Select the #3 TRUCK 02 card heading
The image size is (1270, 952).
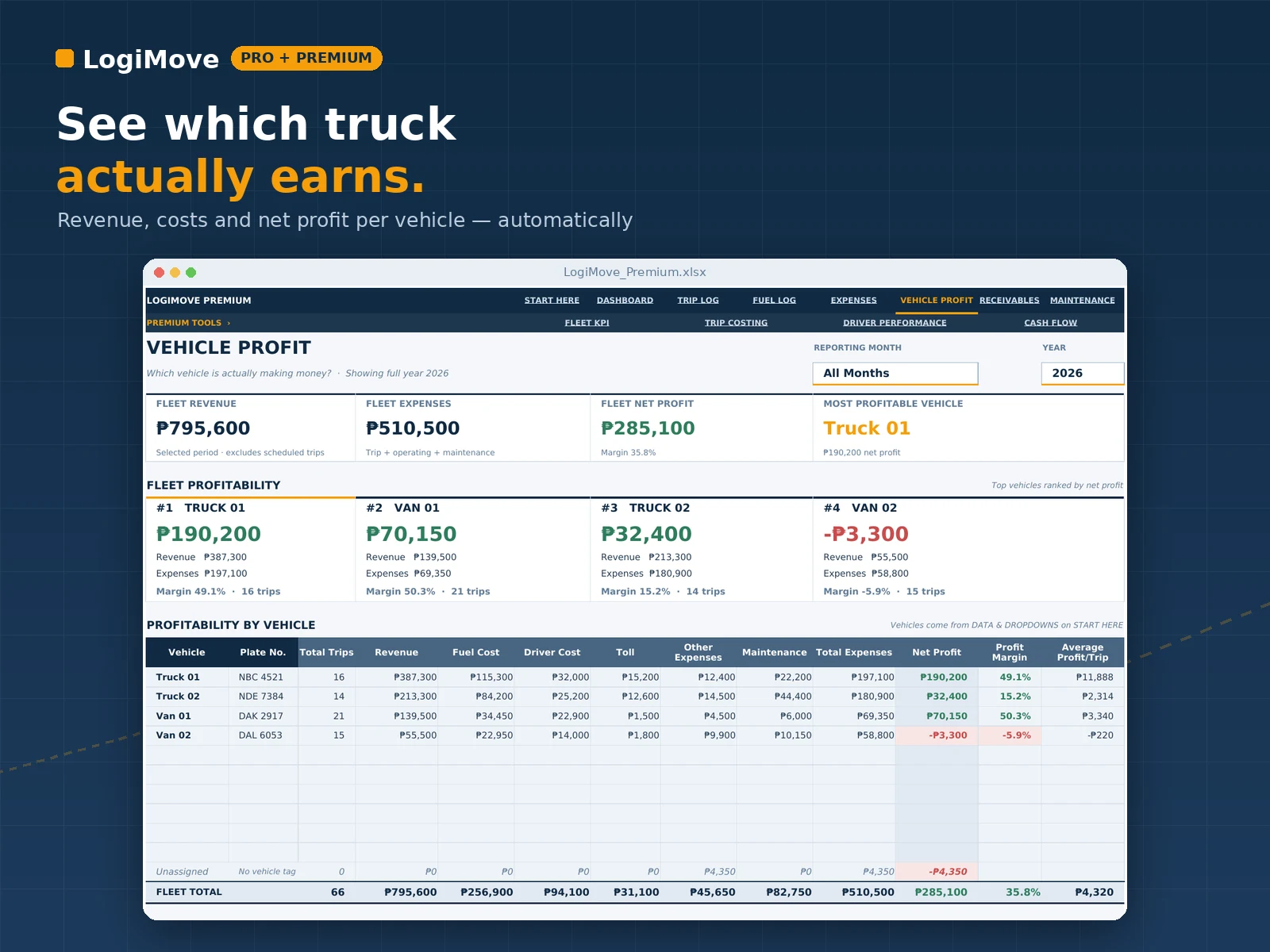pyautogui.click(x=645, y=508)
